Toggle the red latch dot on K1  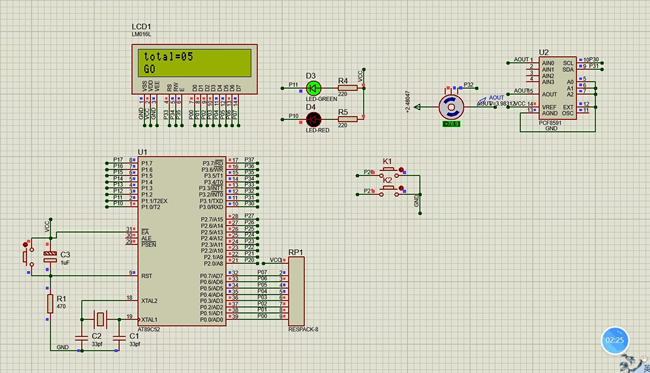click(x=401, y=170)
